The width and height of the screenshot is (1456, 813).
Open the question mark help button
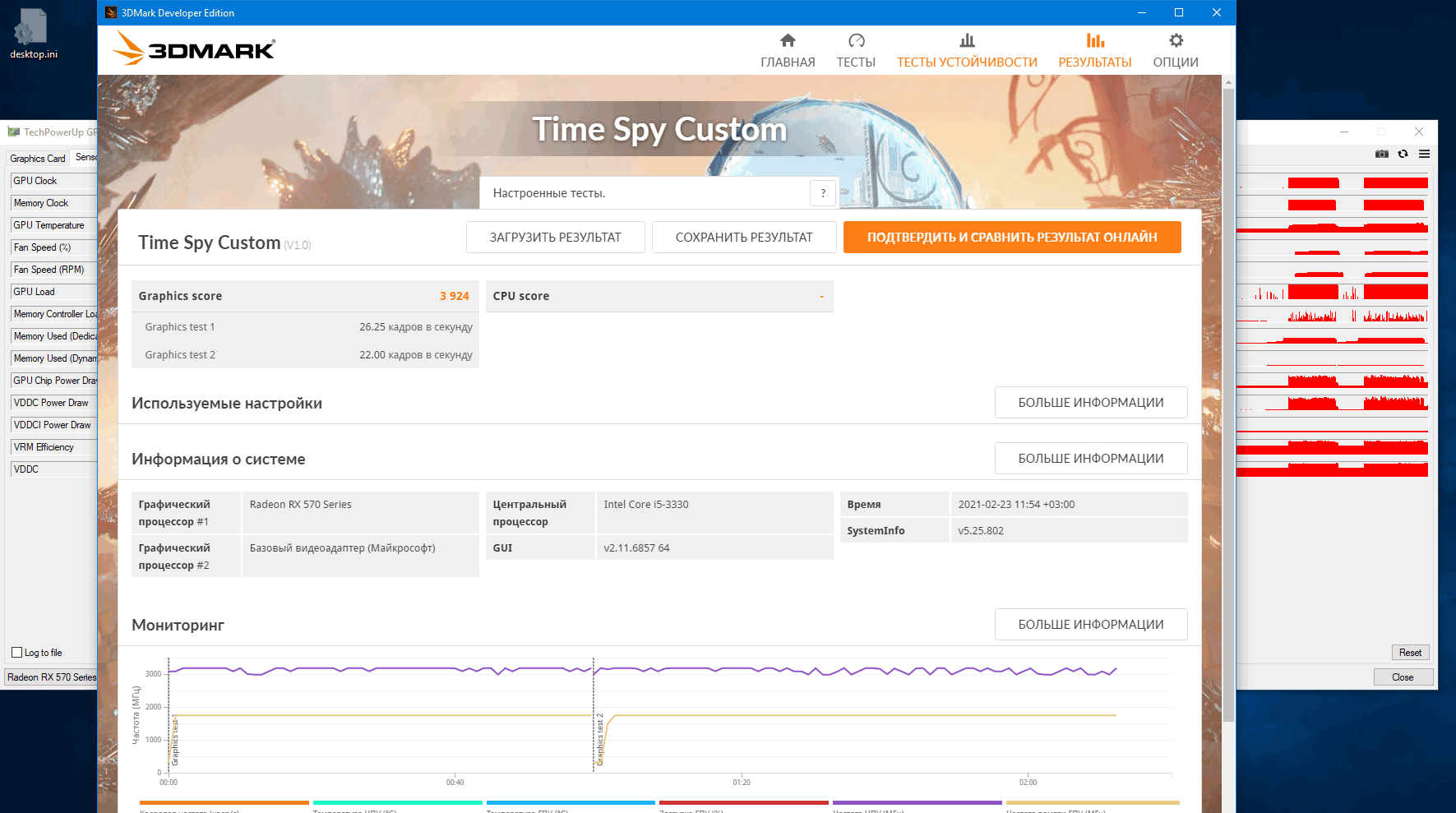[823, 193]
